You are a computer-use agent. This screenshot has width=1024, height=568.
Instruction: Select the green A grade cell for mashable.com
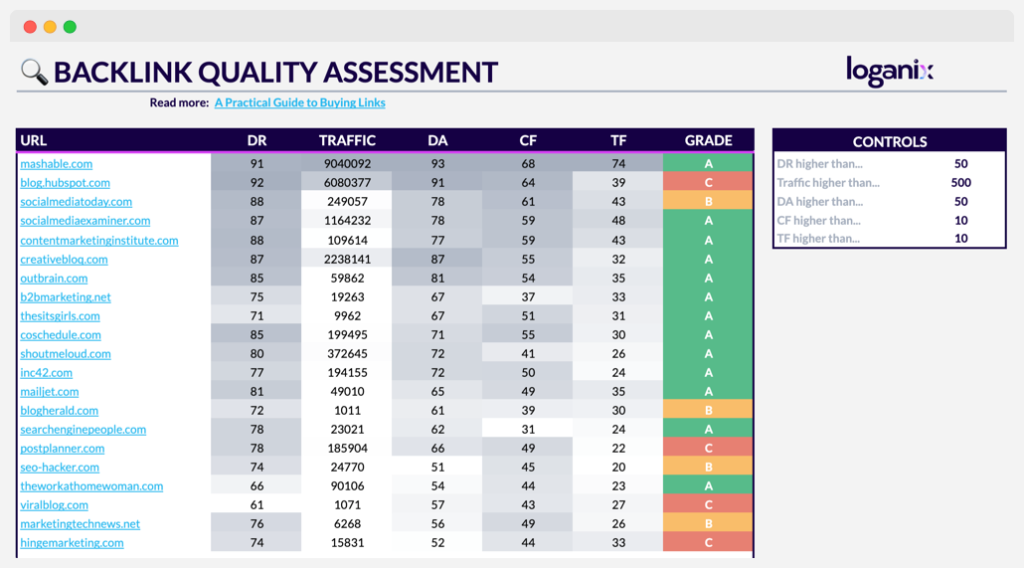(x=708, y=164)
